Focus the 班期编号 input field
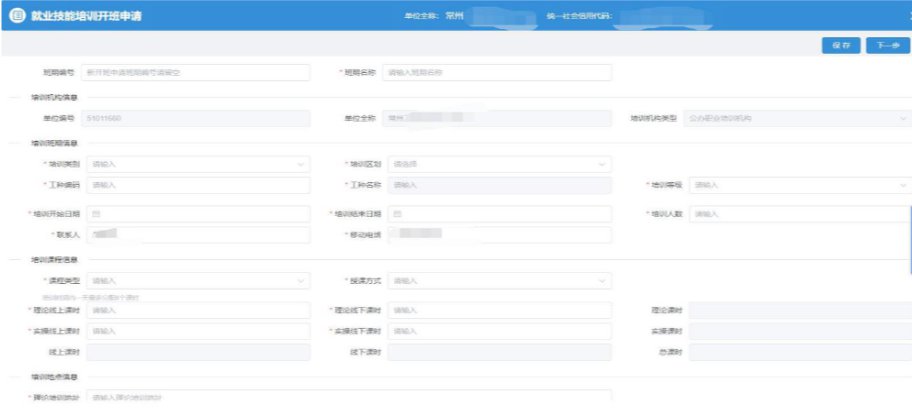Viewport: 912px width, 411px height. (x=196, y=72)
